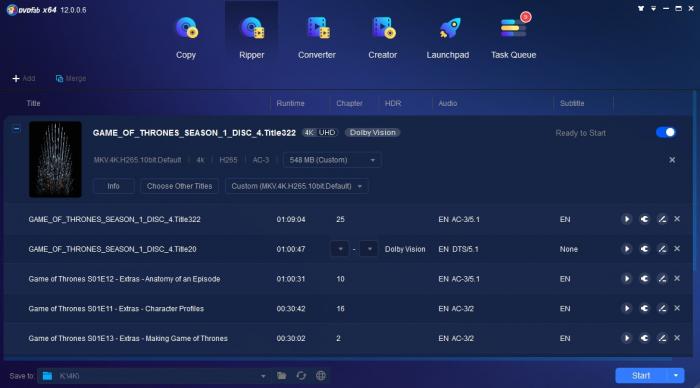Preview Title20 with play icon
This screenshot has width=700, height=388.
click(626, 249)
